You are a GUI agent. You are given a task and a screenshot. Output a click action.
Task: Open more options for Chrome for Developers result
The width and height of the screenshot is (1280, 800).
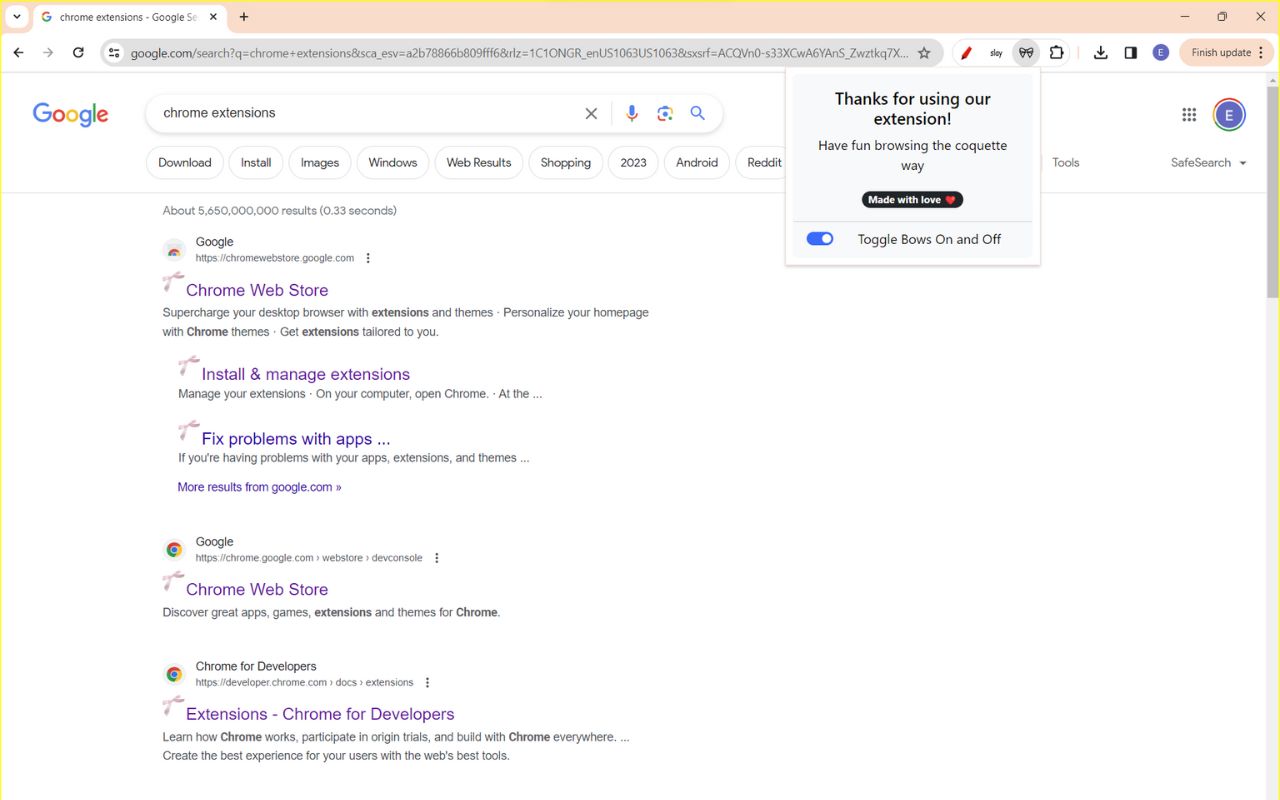427,683
